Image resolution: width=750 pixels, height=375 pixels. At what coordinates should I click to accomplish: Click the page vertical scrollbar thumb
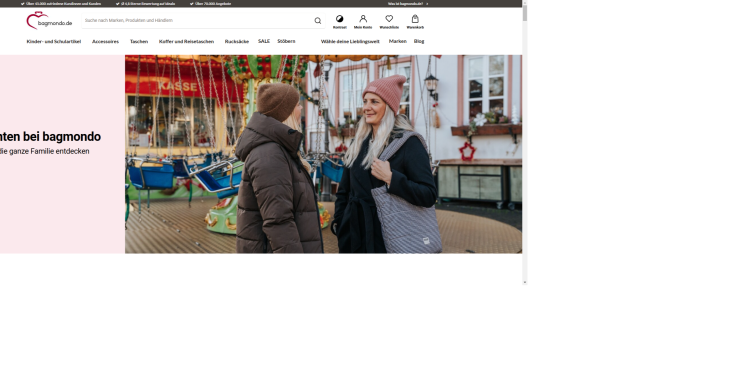coord(525,13)
